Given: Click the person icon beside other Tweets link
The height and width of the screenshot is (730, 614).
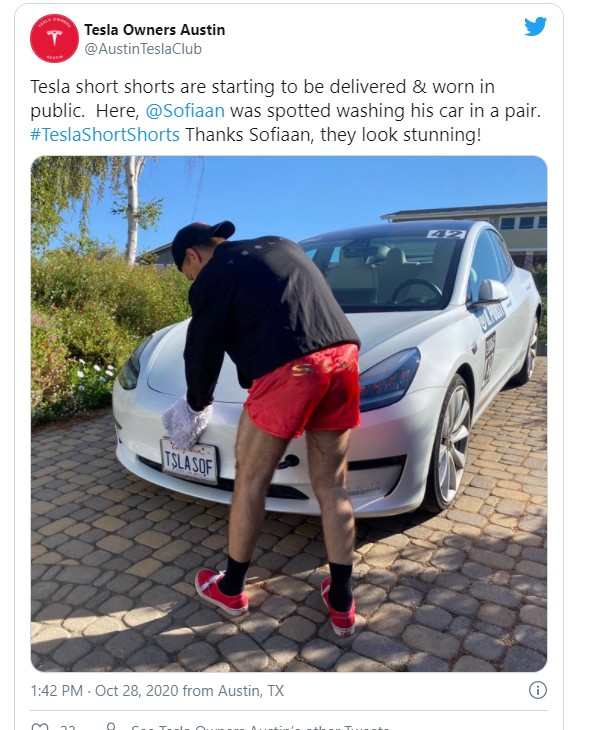Looking at the screenshot, I should (x=111, y=727).
